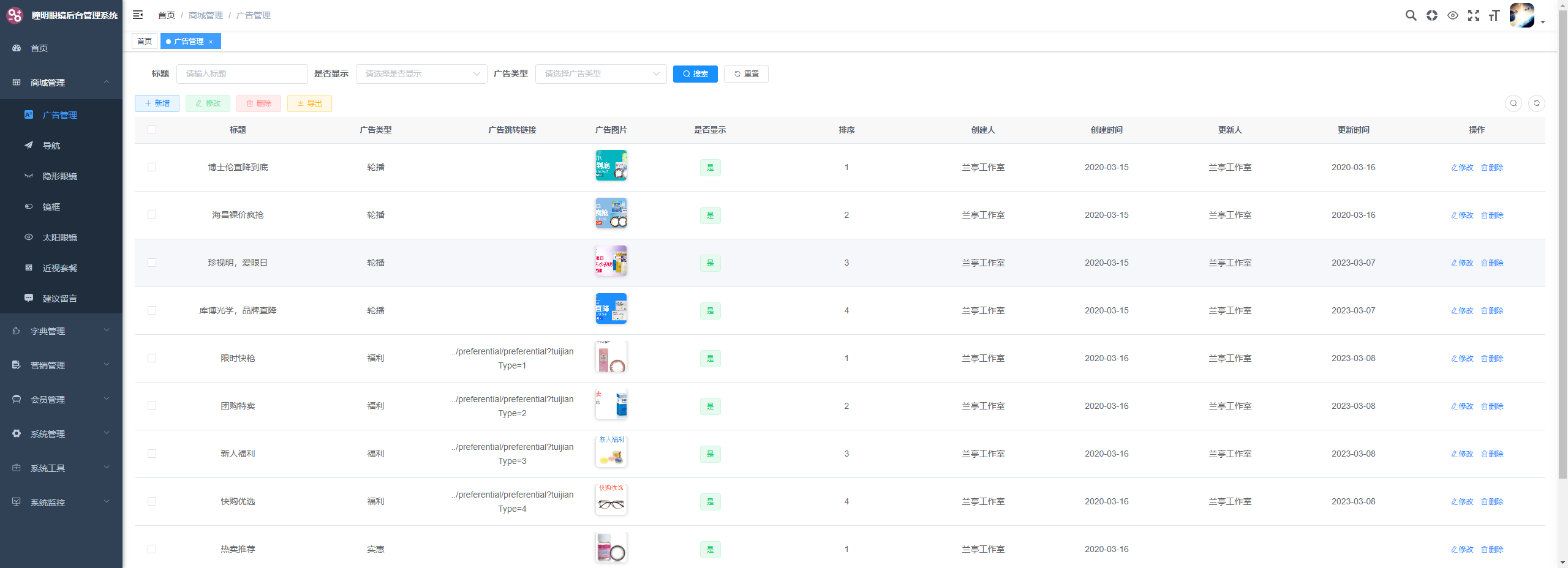
Task: Check the 海昌裸价疯抢 row checkbox
Action: [152, 215]
